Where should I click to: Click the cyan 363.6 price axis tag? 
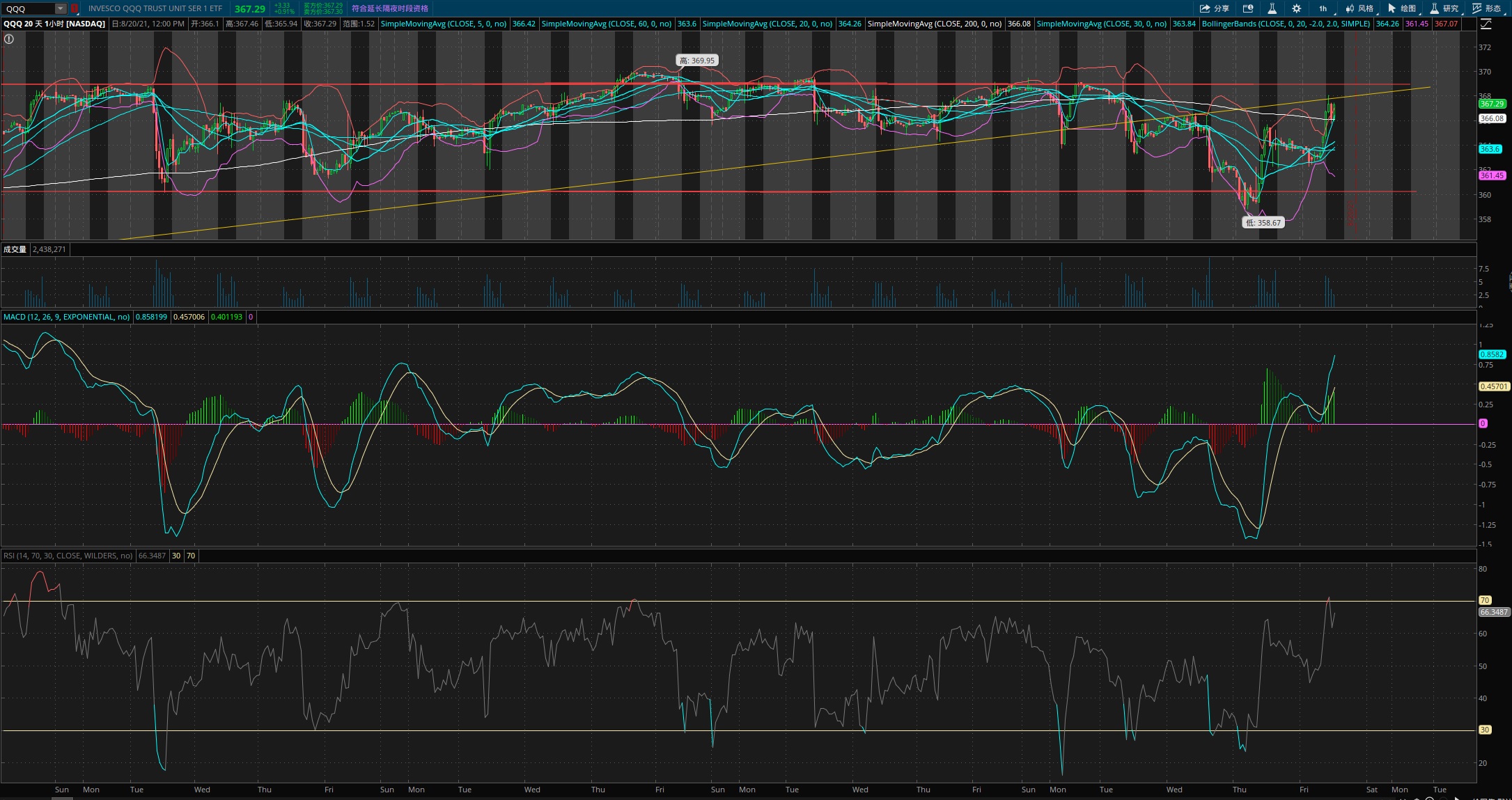point(1490,149)
